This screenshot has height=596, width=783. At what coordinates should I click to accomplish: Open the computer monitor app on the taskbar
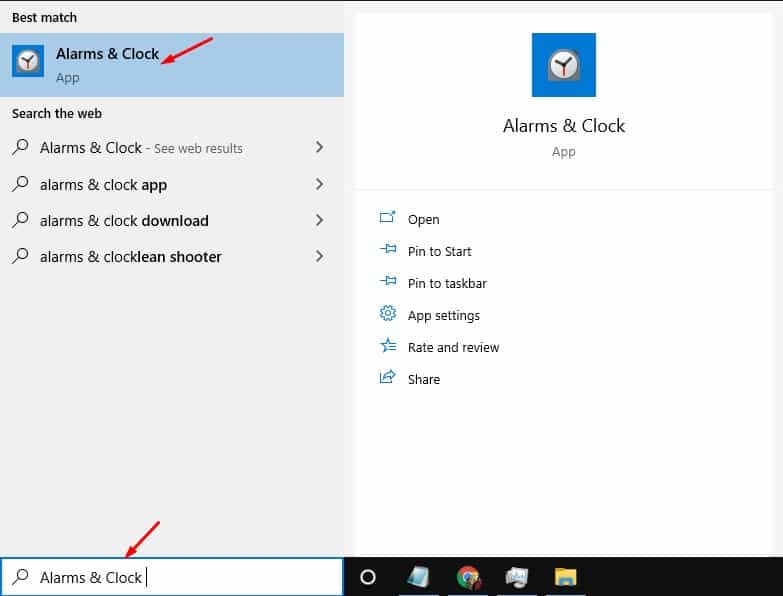tap(517, 577)
